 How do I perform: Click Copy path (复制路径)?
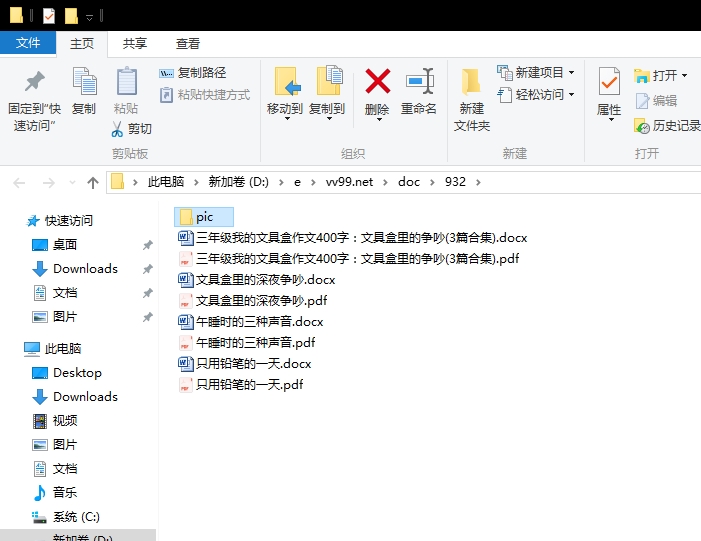click(193, 73)
